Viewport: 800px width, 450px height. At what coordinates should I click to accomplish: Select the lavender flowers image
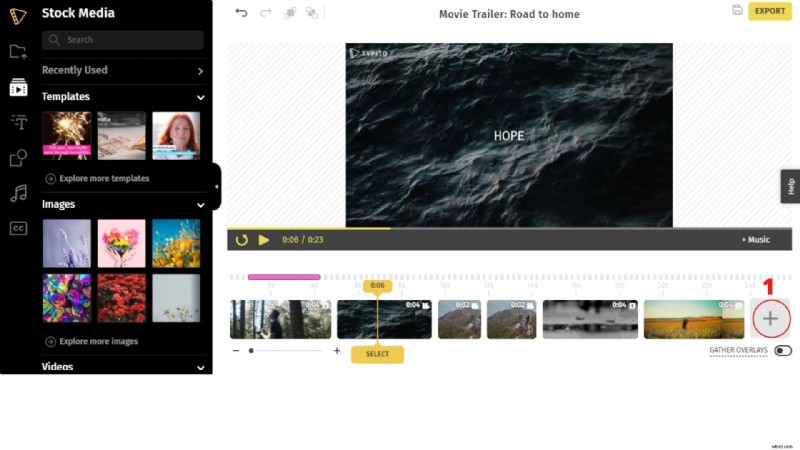coord(67,243)
